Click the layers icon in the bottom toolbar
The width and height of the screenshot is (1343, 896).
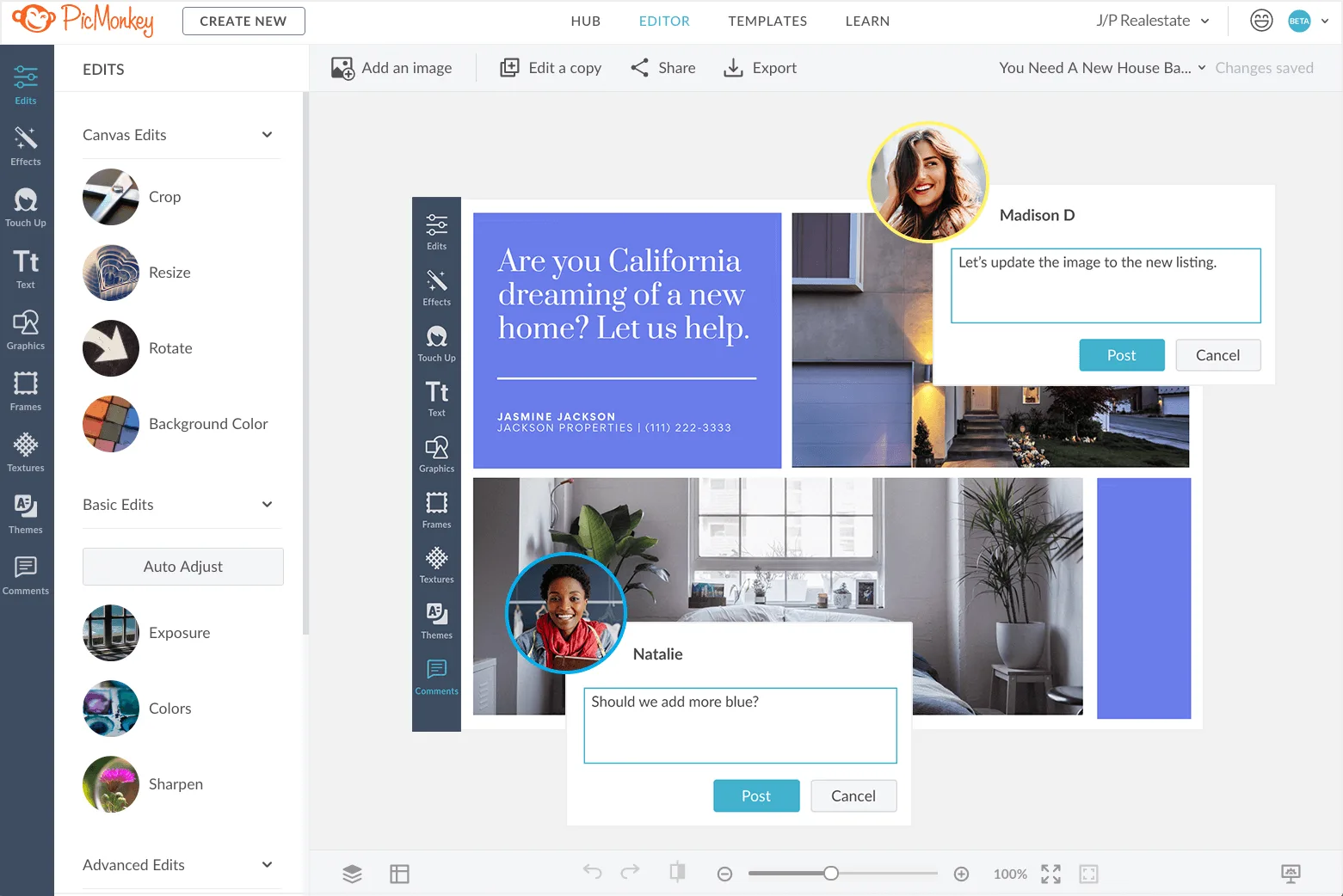[x=352, y=874]
